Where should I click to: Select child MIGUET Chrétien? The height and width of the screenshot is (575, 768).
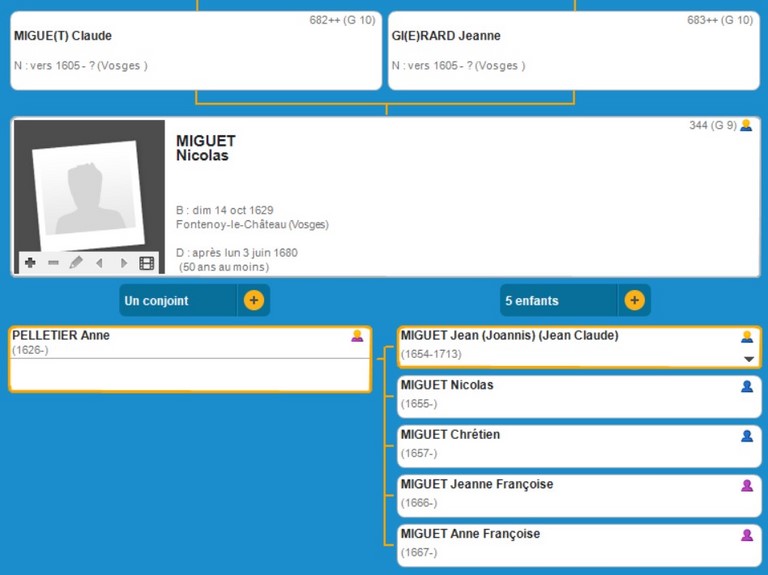(560, 444)
